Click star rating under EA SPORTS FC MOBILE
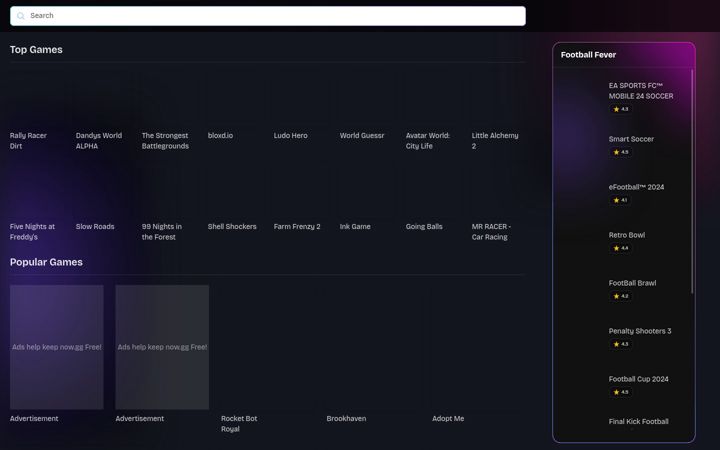Image resolution: width=720 pixels, height=450 pixels. (x=620, y=109)
